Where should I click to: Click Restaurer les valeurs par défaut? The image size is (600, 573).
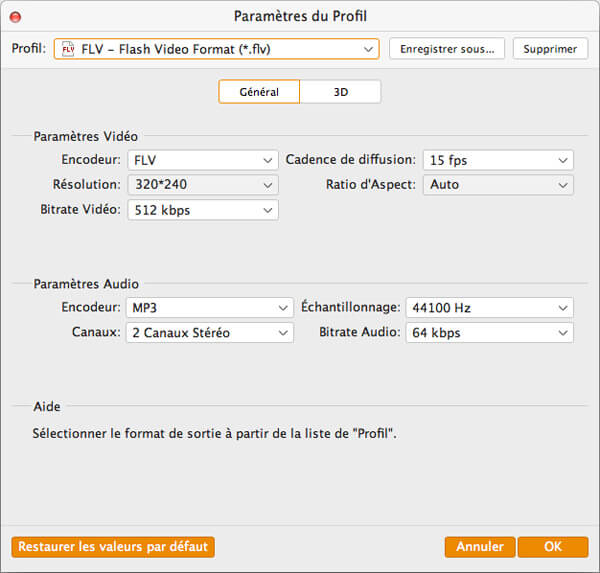[x=113, y=547]
